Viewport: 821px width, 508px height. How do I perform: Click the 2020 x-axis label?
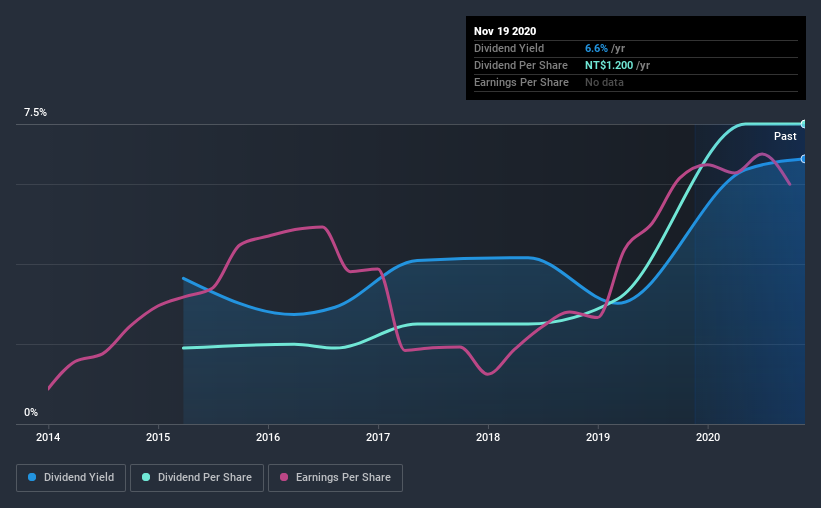(708, 437)
